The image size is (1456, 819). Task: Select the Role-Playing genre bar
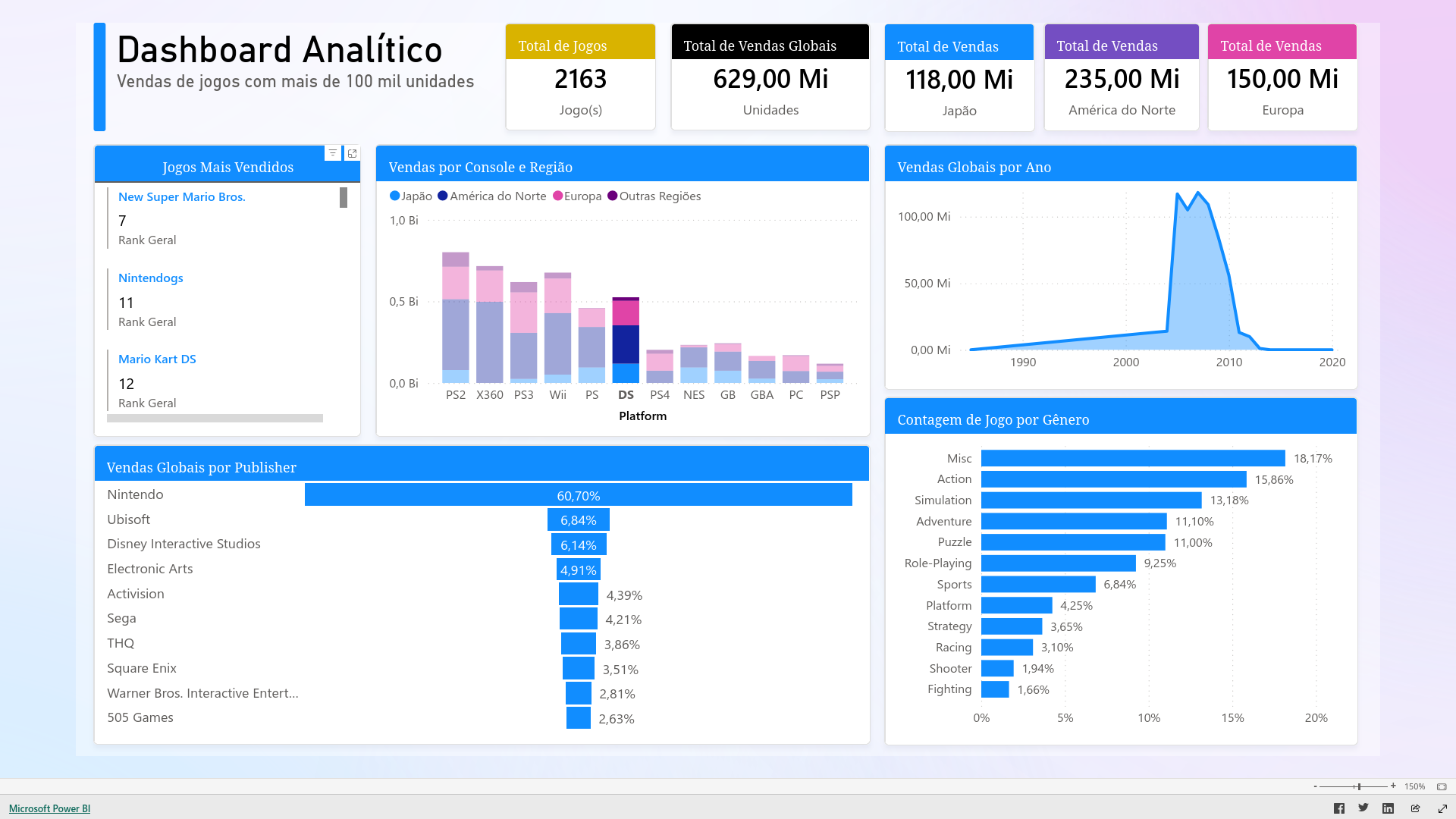coord(1059,563)
